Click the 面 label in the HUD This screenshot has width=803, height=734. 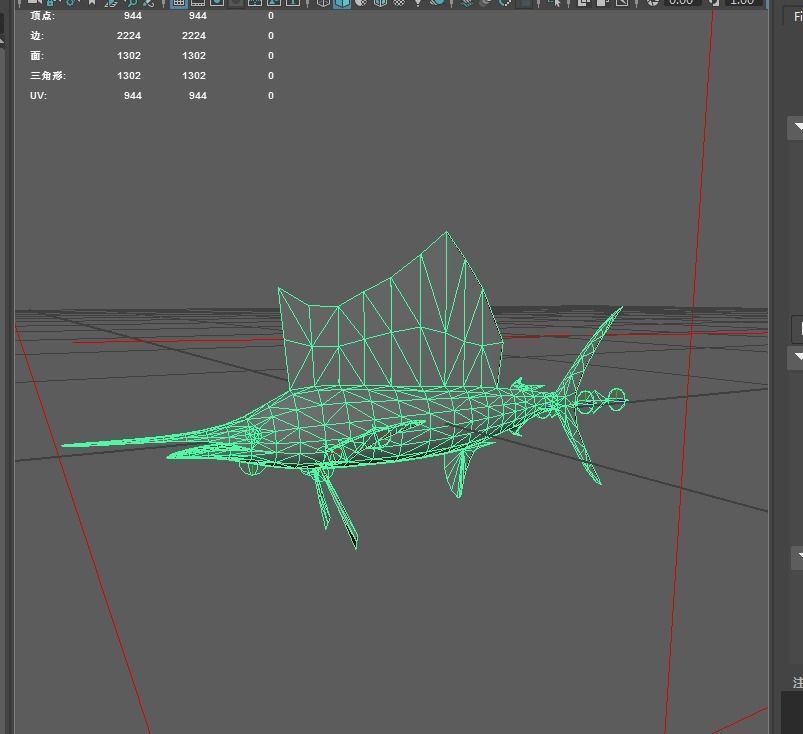37,55
